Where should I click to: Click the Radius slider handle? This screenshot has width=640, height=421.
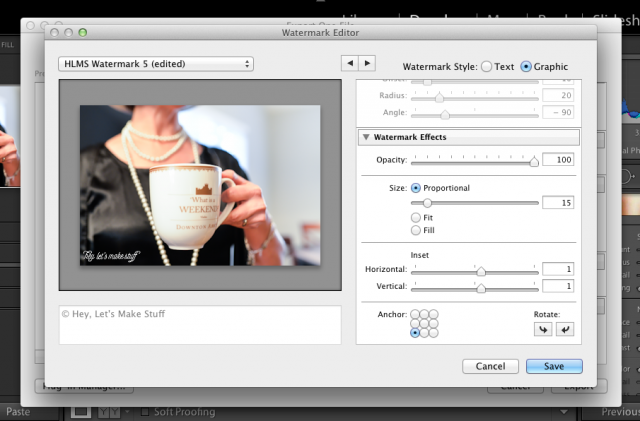coord(439,98)
